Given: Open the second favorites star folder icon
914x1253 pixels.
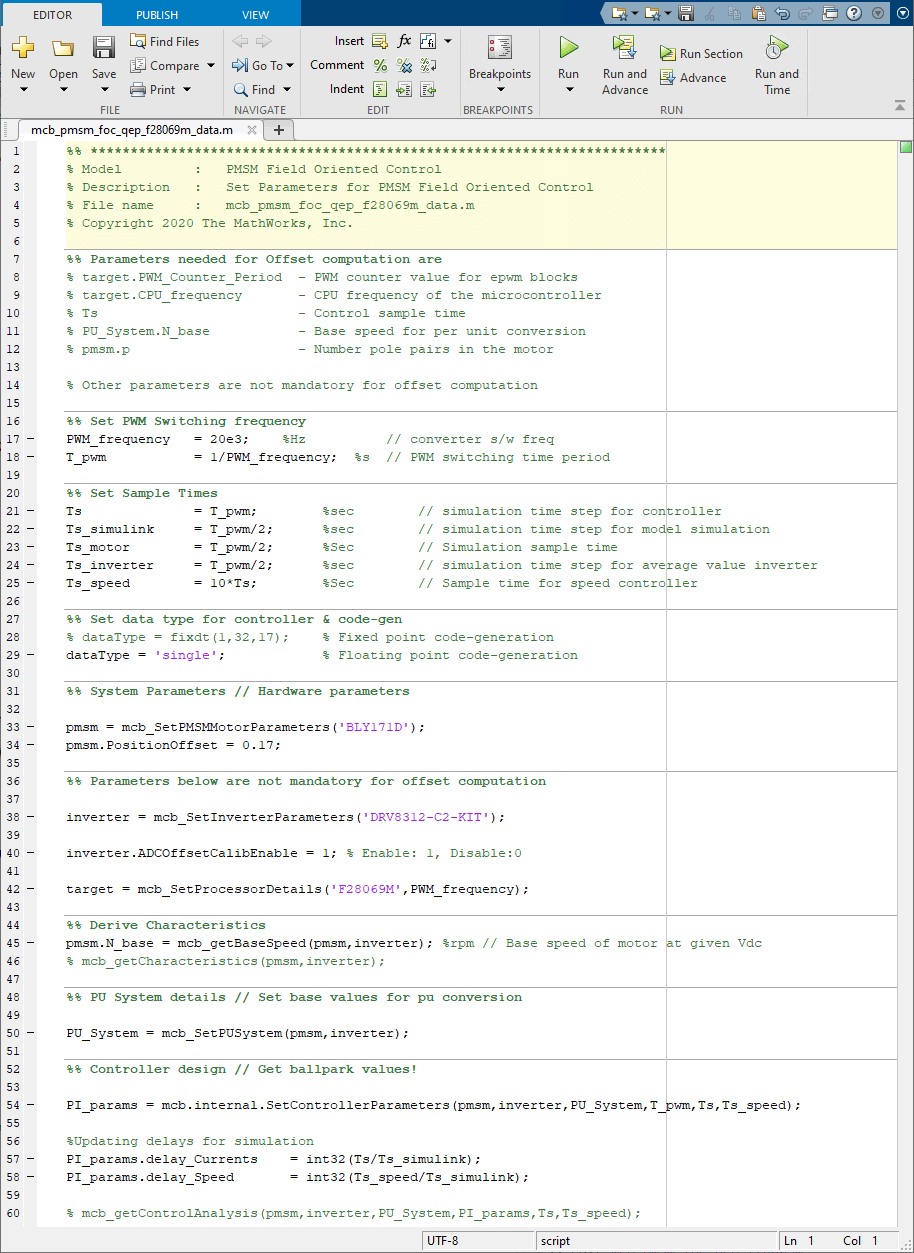Looking at the screenshot, I should click(654, 14).
